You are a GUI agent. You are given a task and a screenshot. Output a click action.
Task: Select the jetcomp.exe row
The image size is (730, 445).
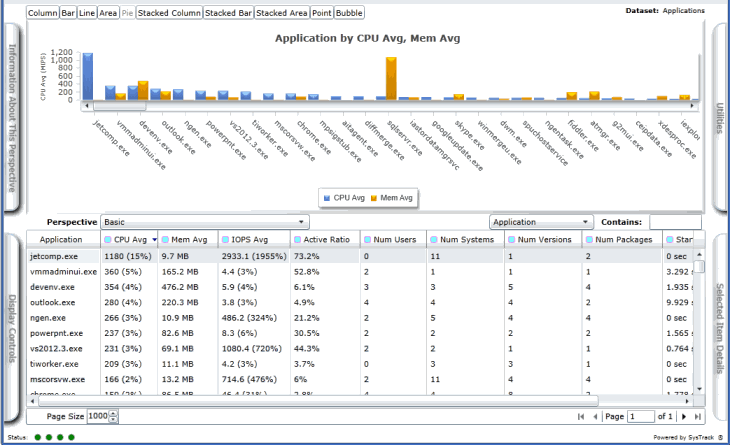pyautogui.click(x=360, y=256)
